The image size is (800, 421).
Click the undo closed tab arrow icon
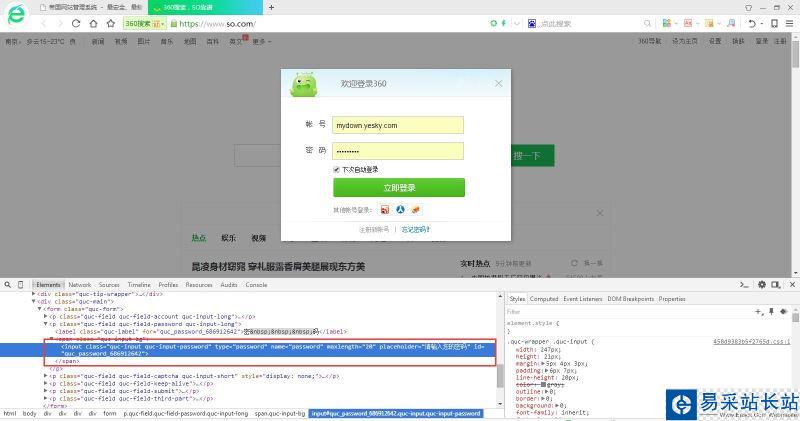coord(752,23)
